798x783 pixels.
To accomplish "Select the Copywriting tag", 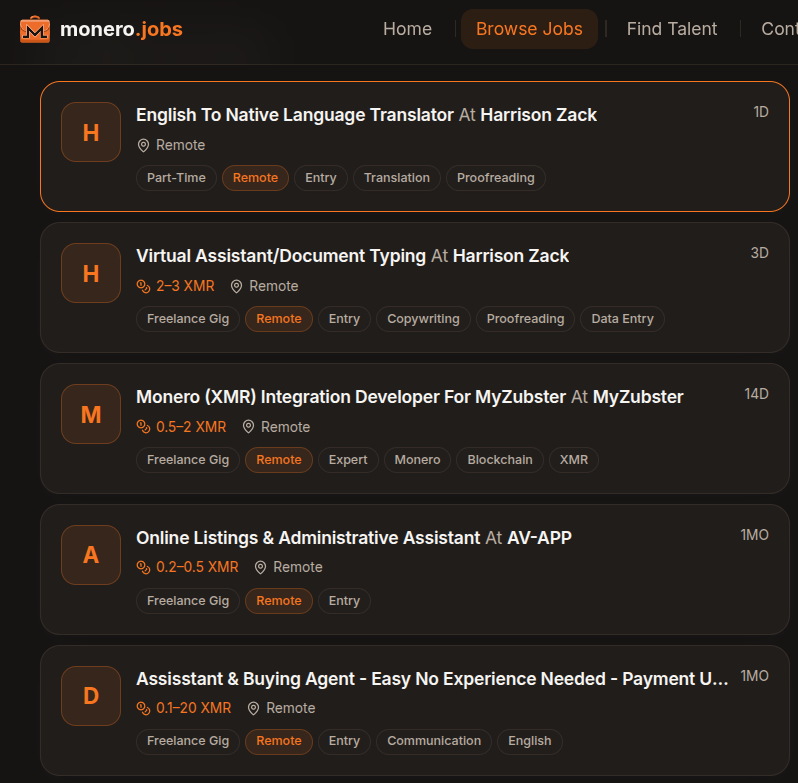I will point(423,319).
